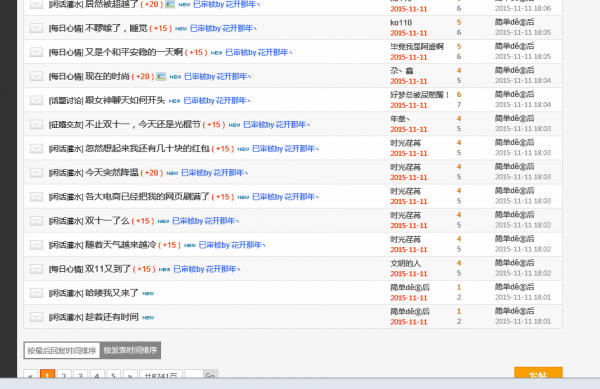Screen dimensions: 600x389
Task: Click envelope icon beside 趁着还有时间 thread
Action: click(x=36, y=317)
